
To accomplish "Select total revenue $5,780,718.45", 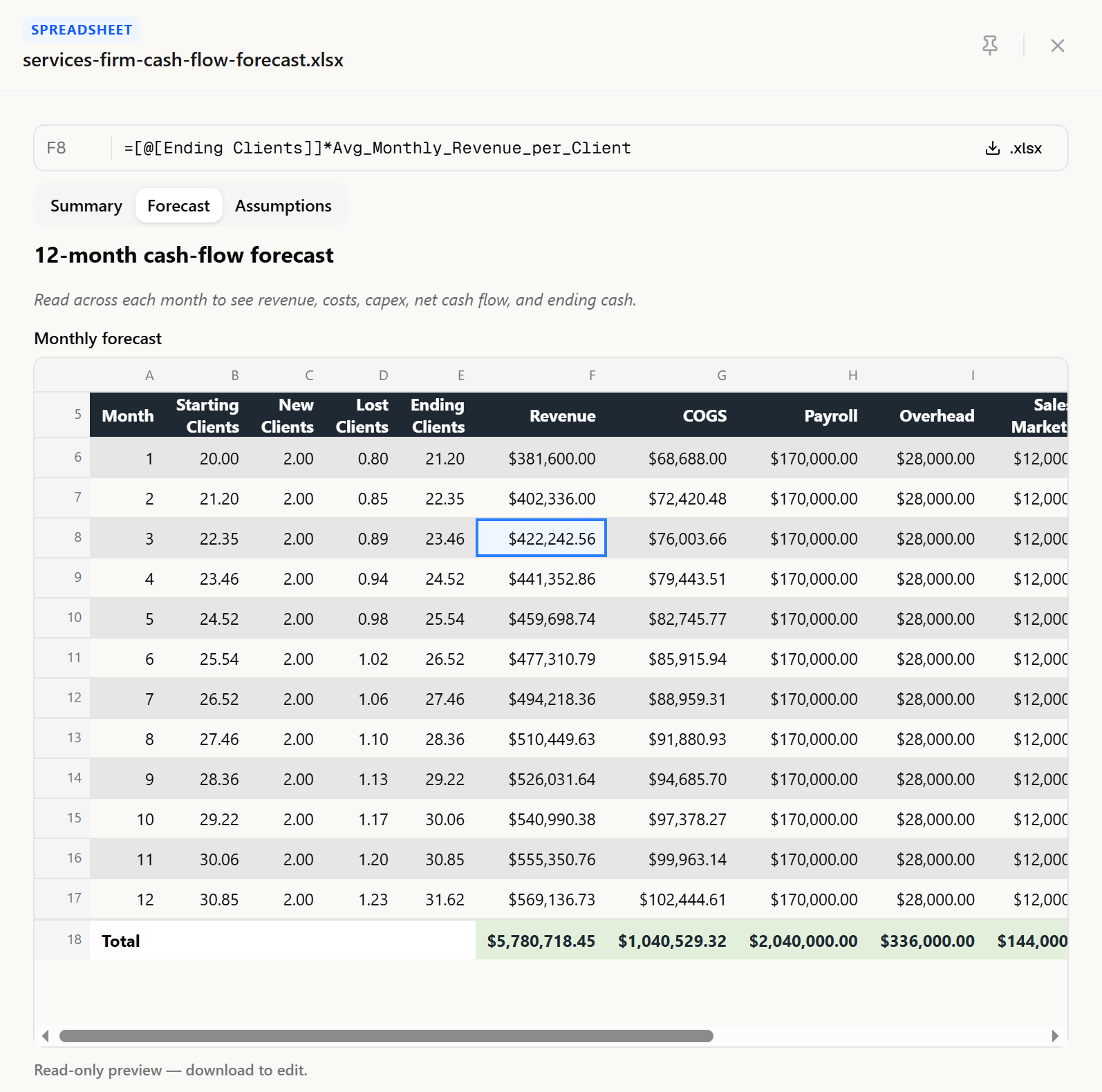I will [x=541, y=941].
